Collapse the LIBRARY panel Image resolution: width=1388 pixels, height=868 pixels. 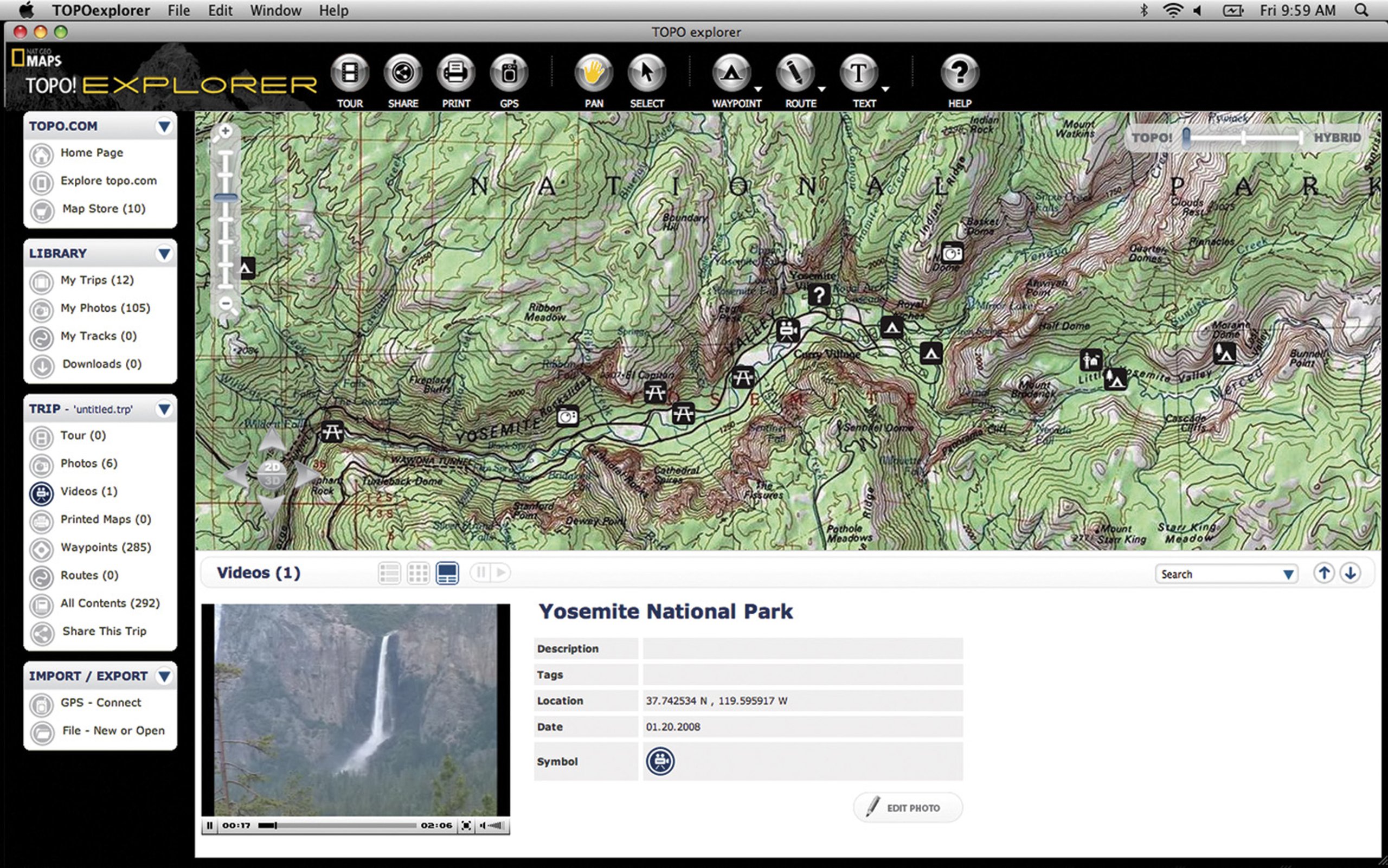pos(164,253)
